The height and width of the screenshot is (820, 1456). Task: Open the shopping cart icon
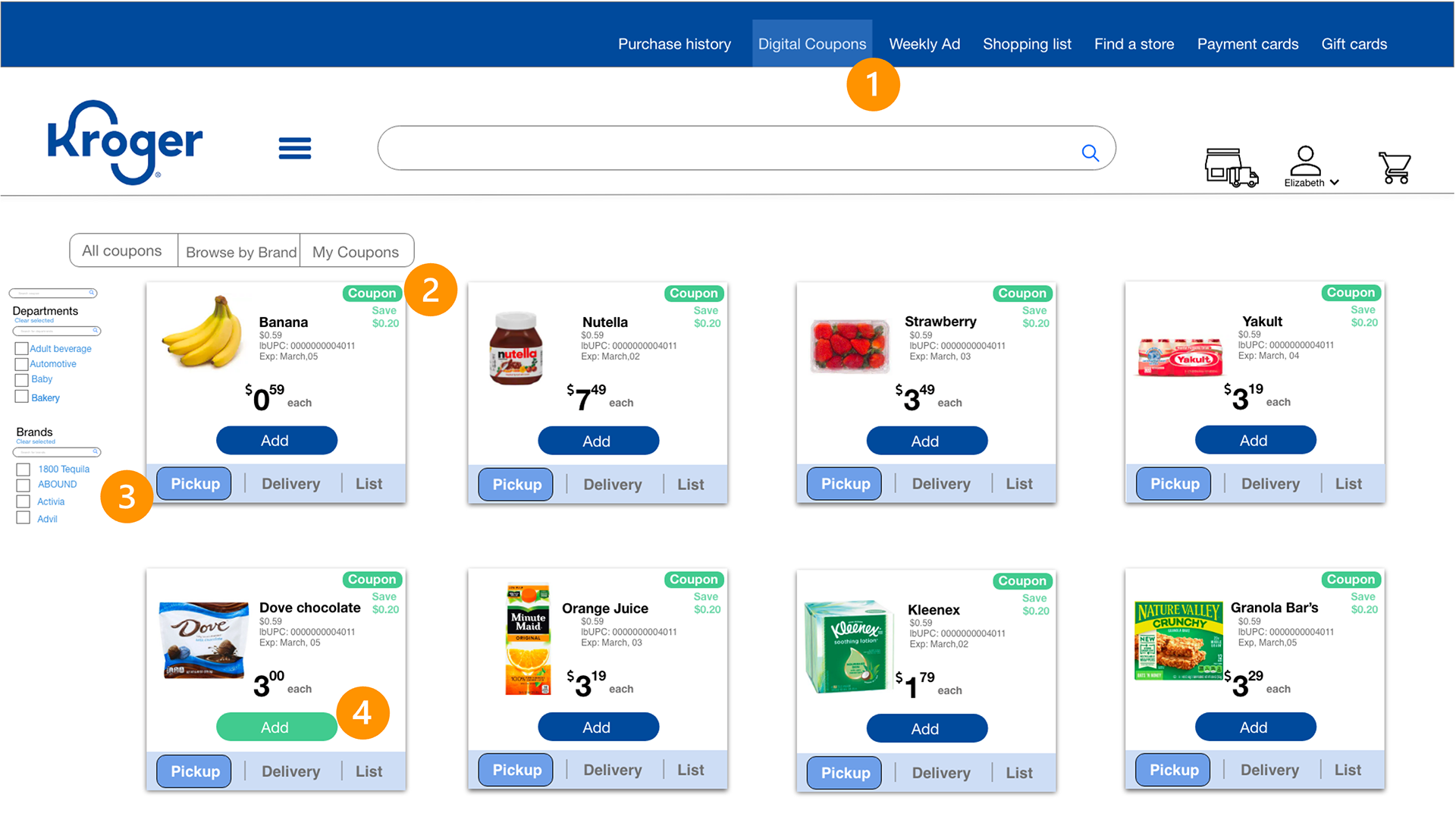pos(1394,168)
